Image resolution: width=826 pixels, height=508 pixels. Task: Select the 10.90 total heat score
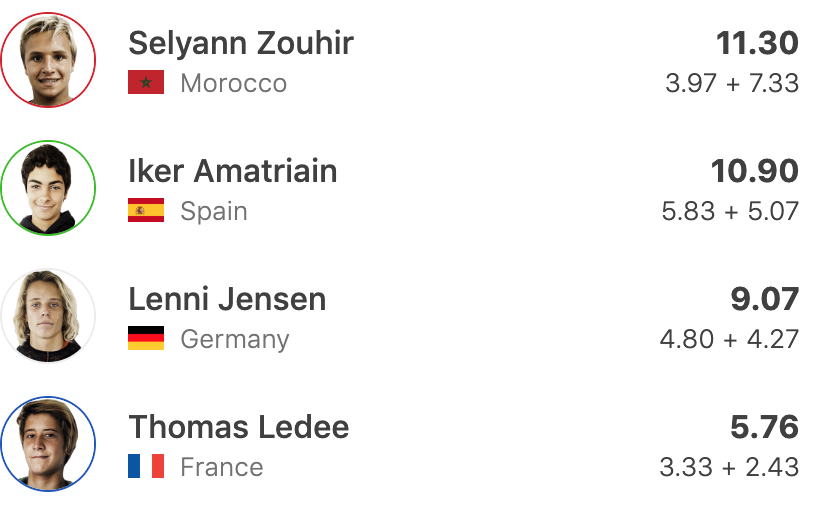tap(755, 171)
